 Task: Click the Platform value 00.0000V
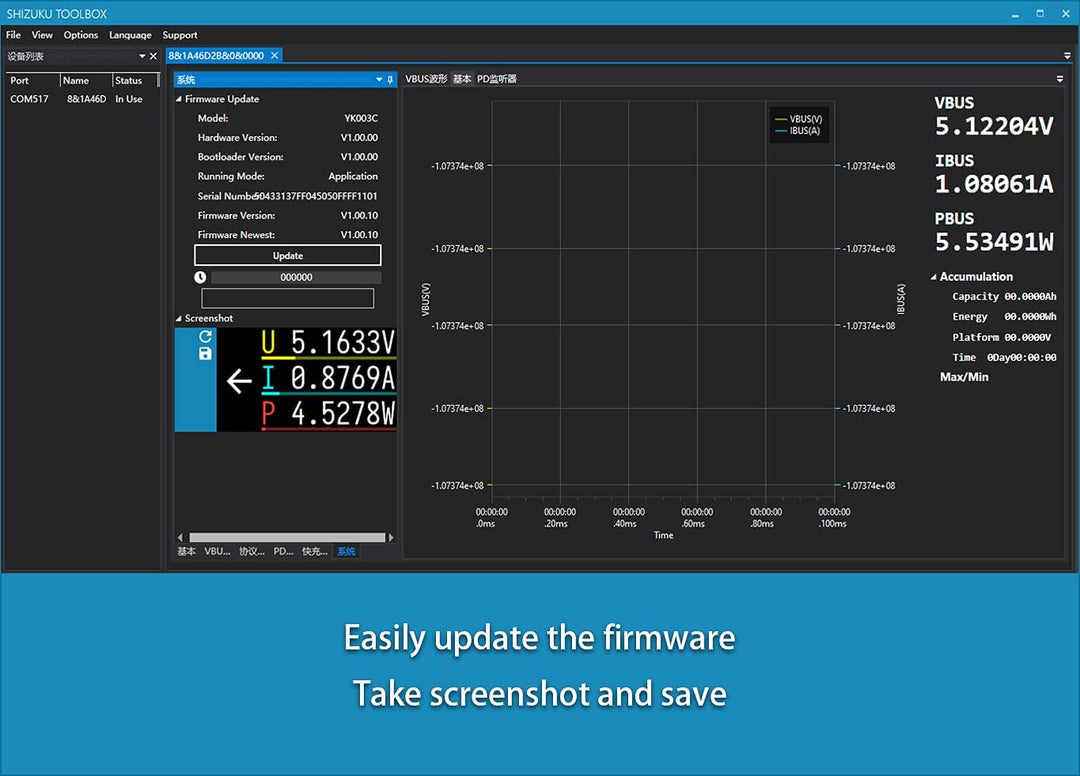click(x=1027, y=337)
